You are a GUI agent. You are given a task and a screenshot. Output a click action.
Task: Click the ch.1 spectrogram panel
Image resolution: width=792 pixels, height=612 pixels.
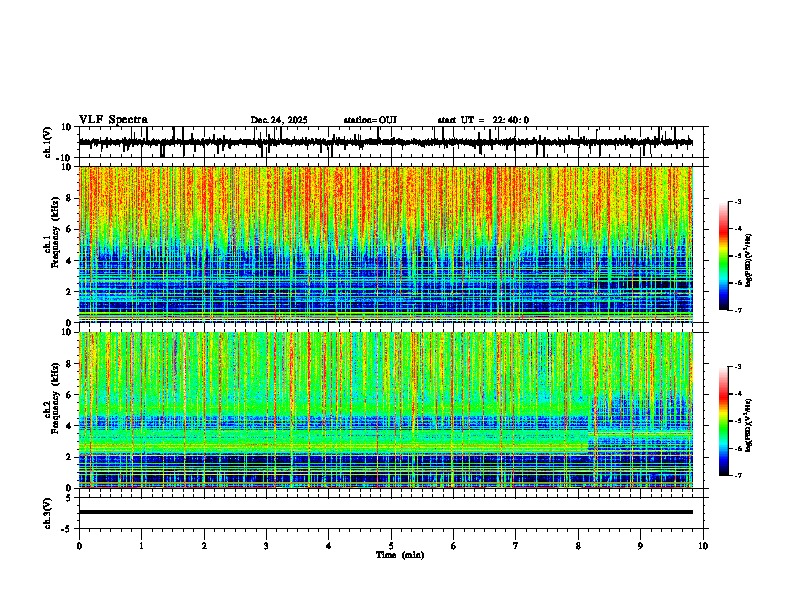386,244
